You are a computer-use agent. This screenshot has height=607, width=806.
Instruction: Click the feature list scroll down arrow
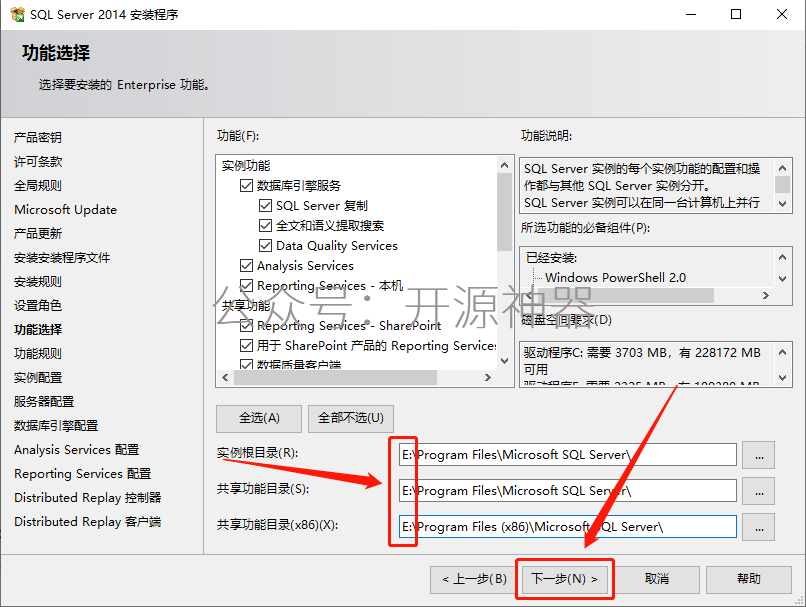(504, 361)
